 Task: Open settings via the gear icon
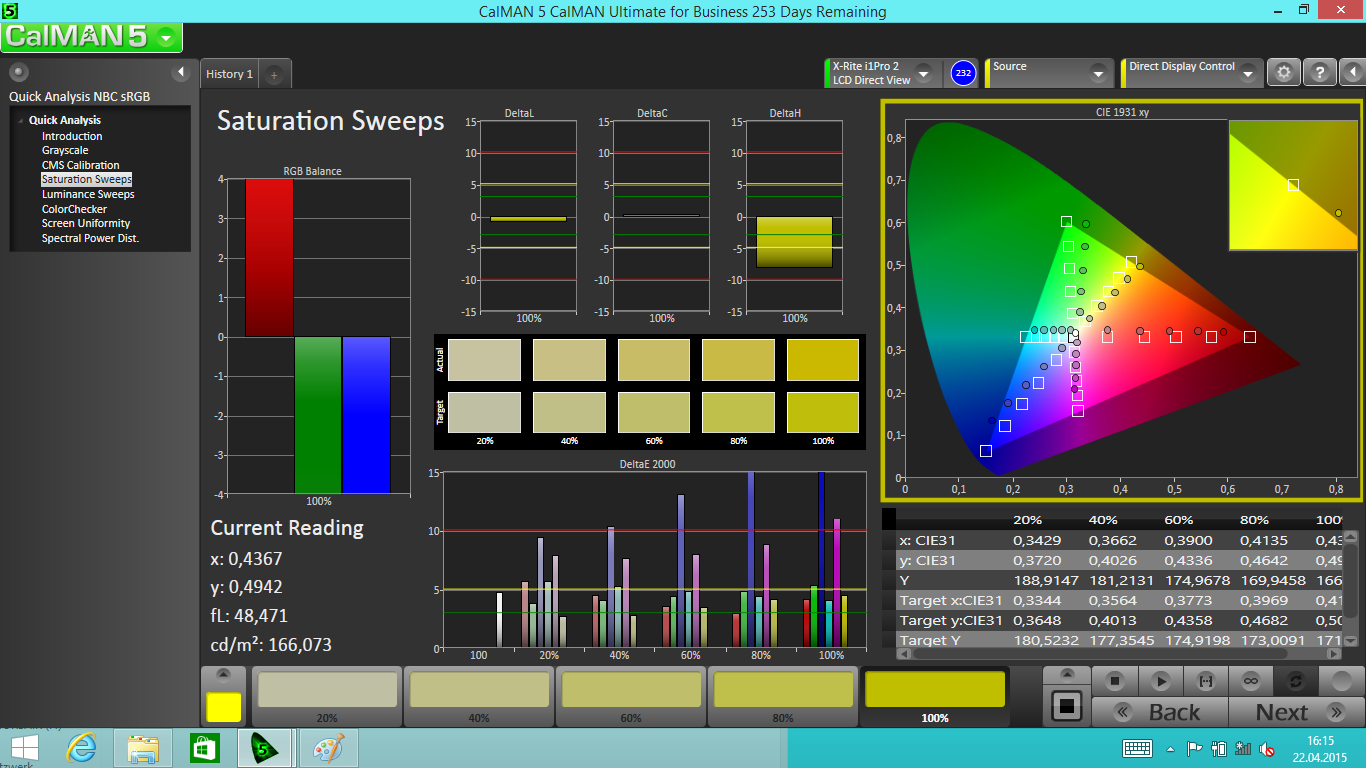point(1284,72)
